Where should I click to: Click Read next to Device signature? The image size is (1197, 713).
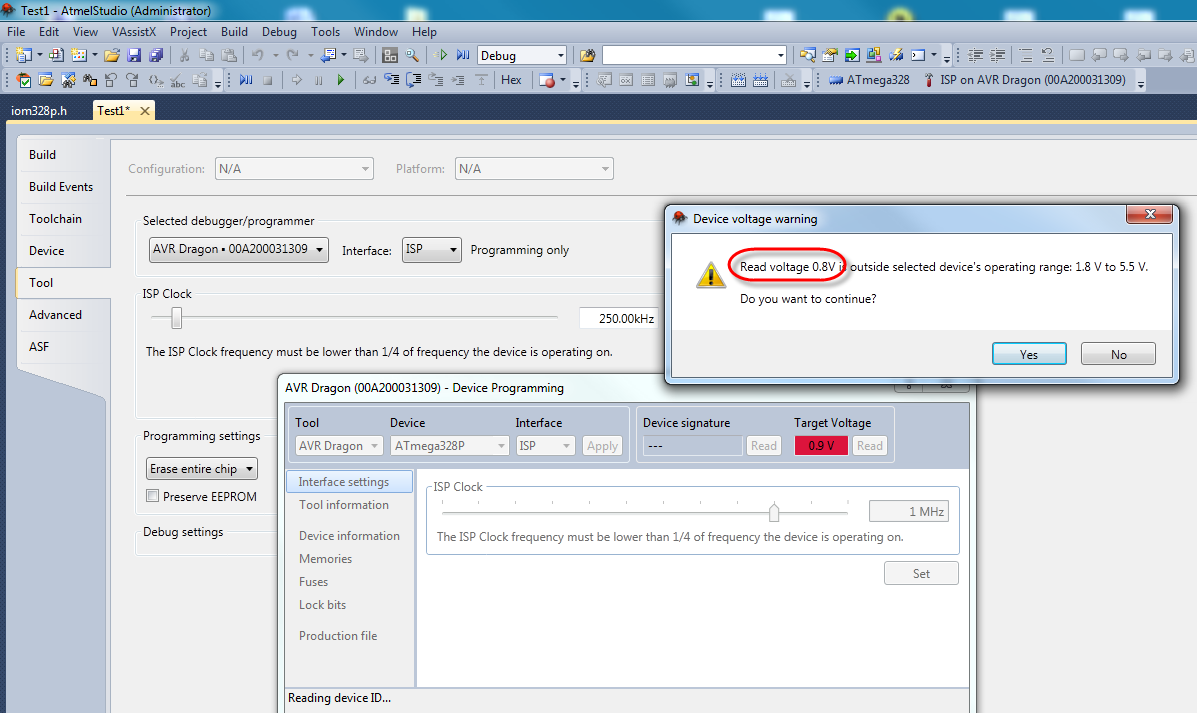tap(763, 446)
